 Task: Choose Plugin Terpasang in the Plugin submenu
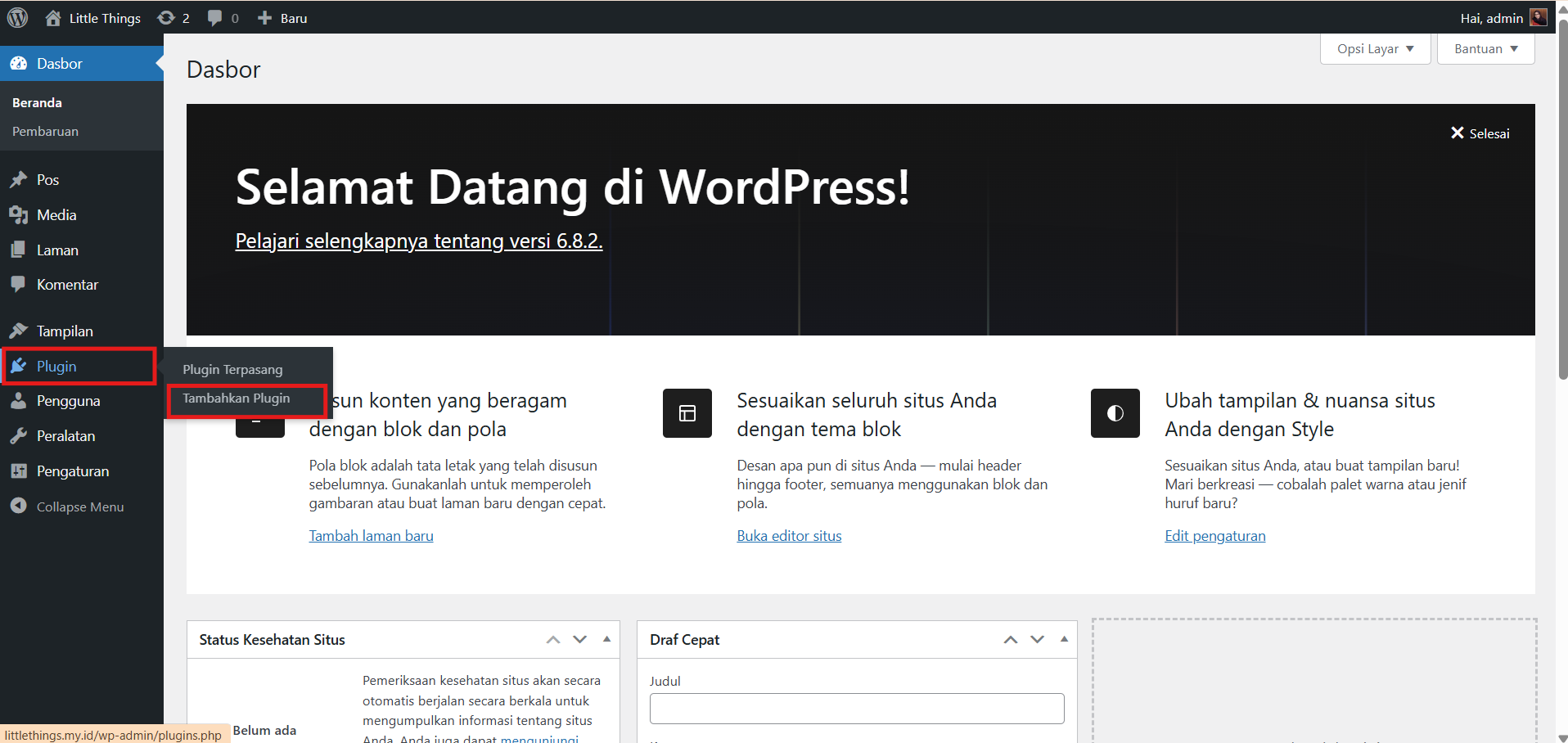coord(232,369)
